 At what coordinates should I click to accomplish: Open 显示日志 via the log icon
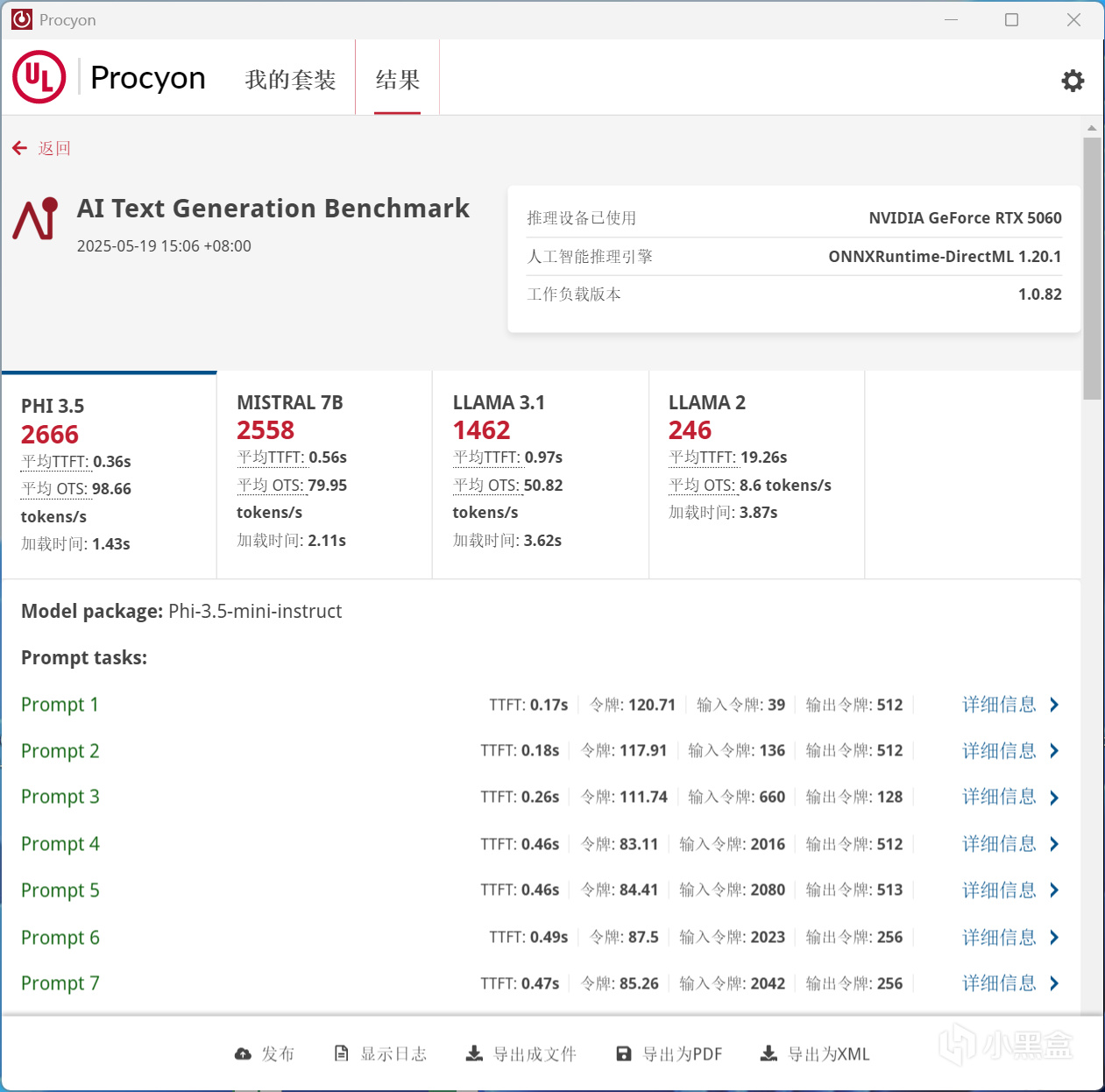342,1053
